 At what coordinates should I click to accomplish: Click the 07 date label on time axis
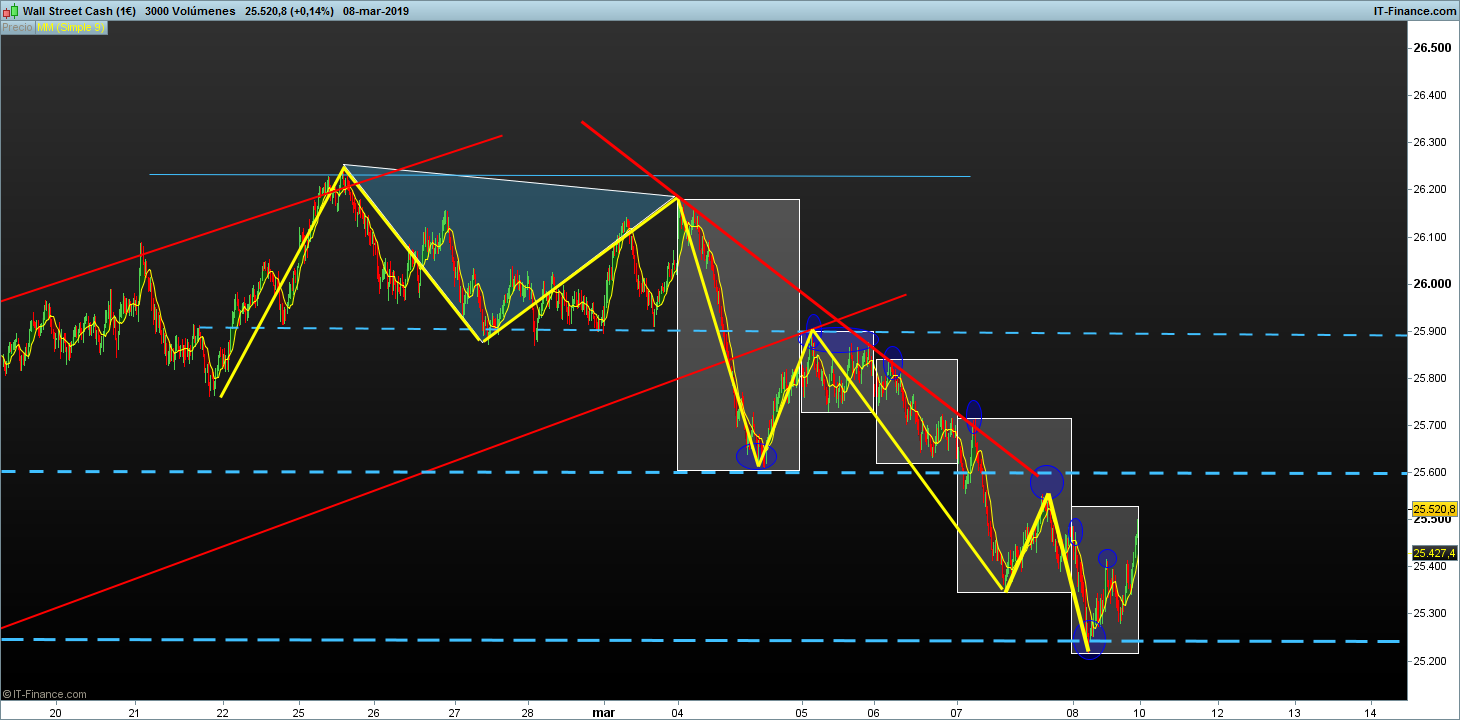pyautogui.click(x=957, y=712)
